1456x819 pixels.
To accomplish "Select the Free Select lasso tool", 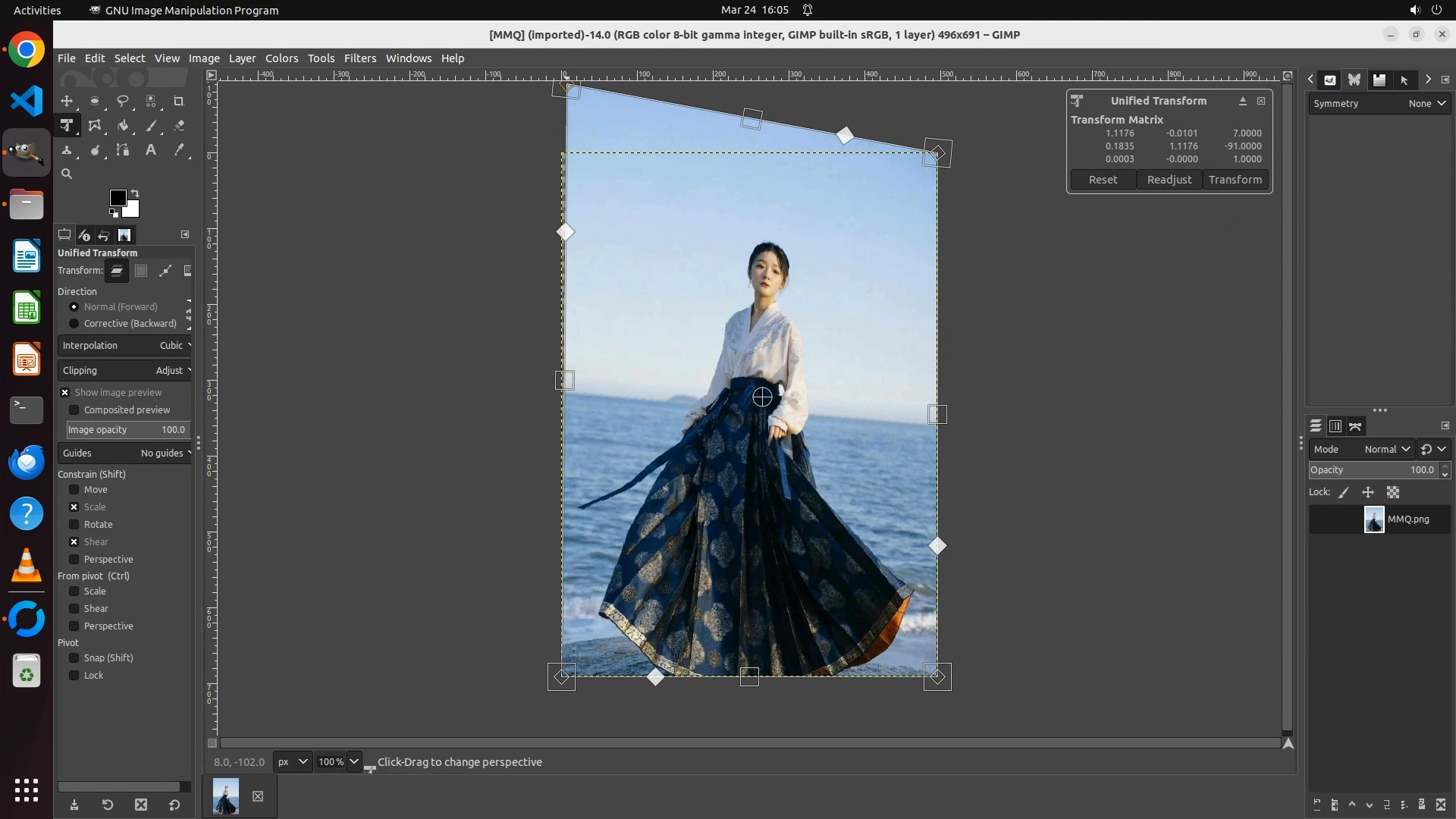I will pos(123,101).
